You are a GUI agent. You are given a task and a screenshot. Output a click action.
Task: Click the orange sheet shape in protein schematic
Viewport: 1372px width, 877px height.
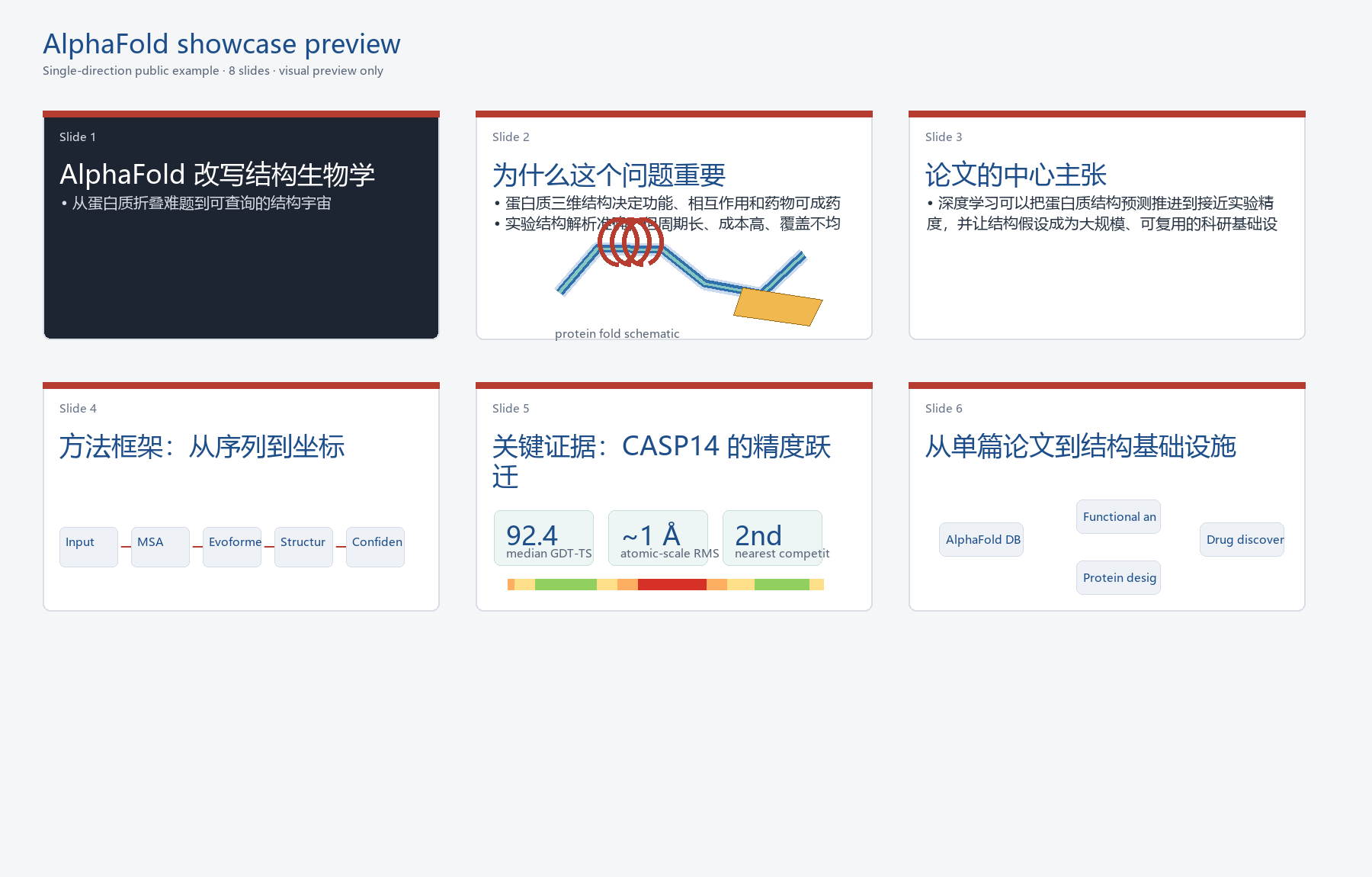(778, 307)
